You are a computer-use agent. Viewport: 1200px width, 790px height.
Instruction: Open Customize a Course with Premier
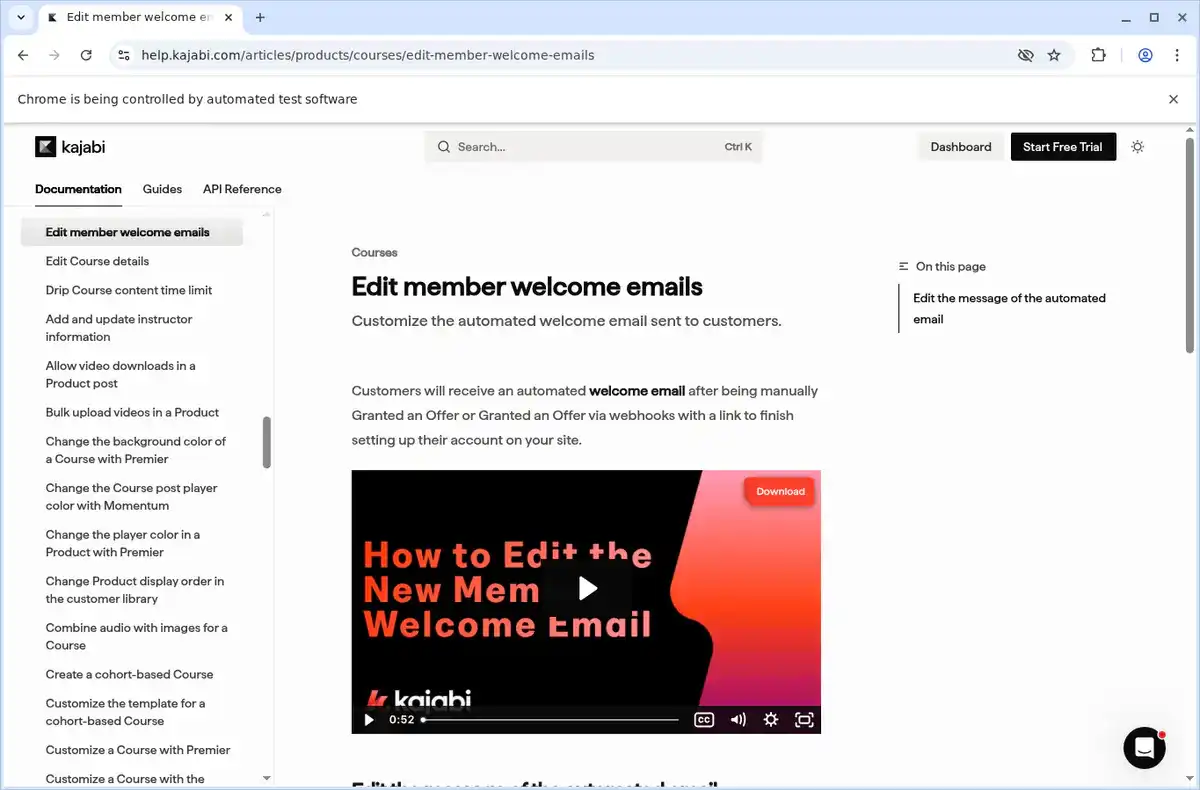coord(138,750)
